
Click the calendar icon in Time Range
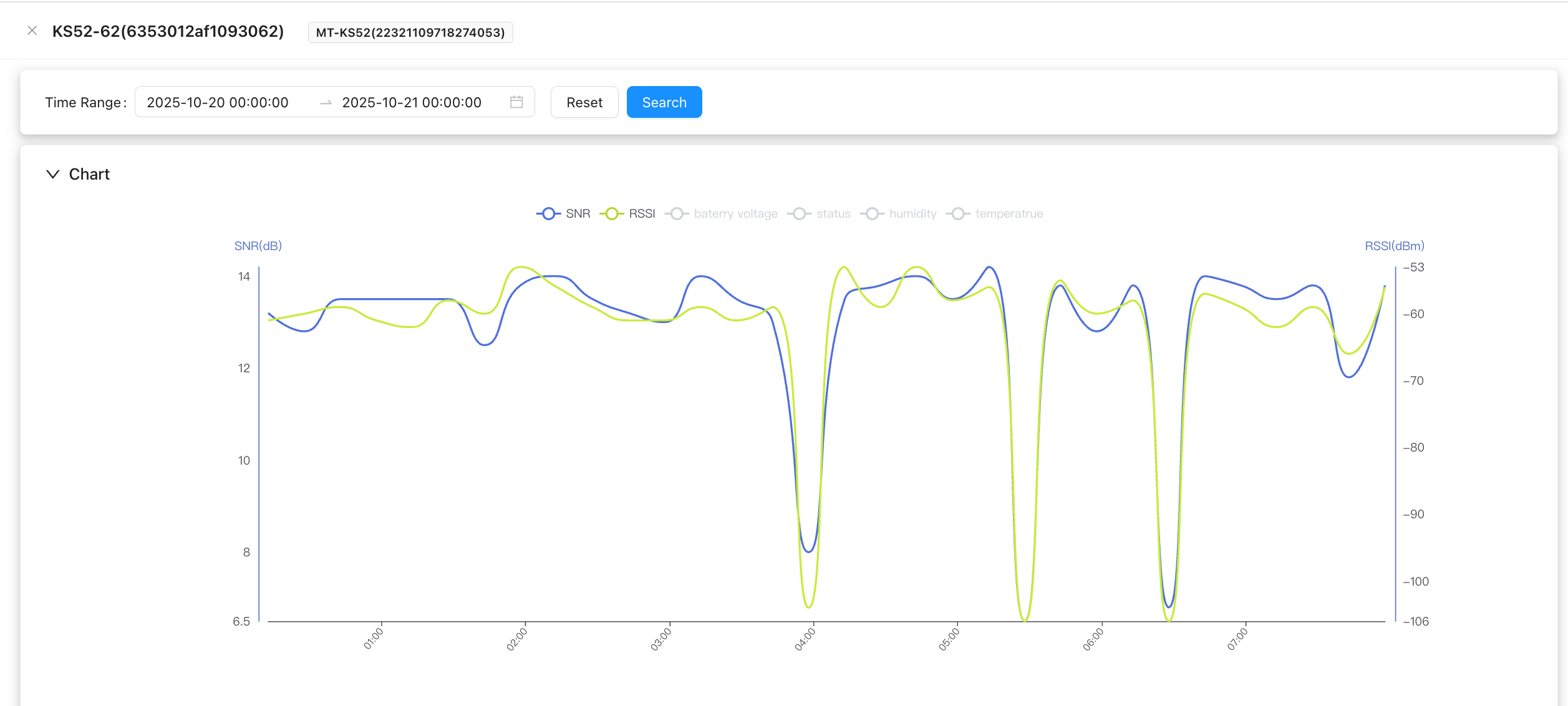[x=516, y=102]
